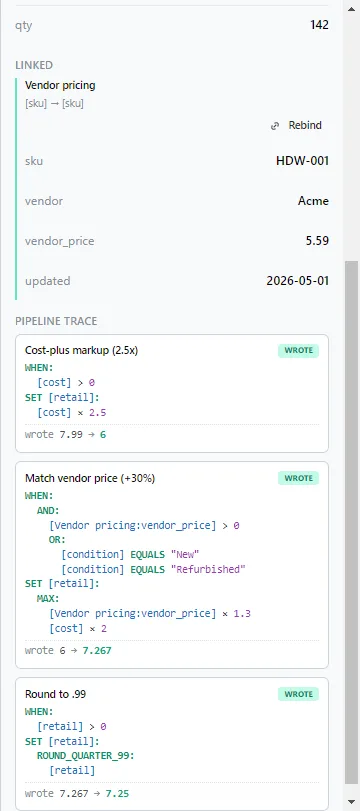Select the updated field label
The image size is (360, 811).
pos(48,281)
